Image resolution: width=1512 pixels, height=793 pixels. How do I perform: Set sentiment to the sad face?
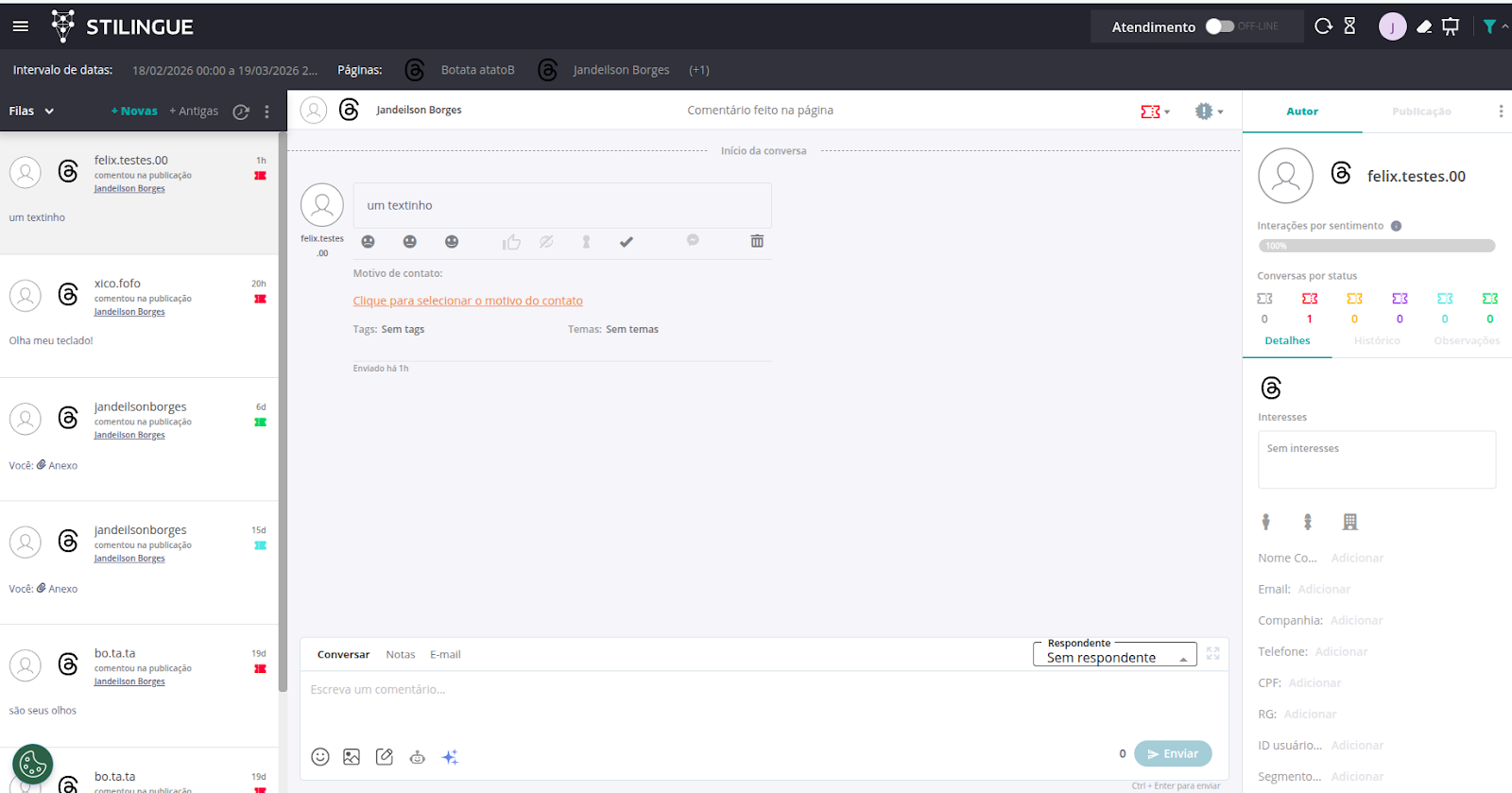click(x=369, y=242)
